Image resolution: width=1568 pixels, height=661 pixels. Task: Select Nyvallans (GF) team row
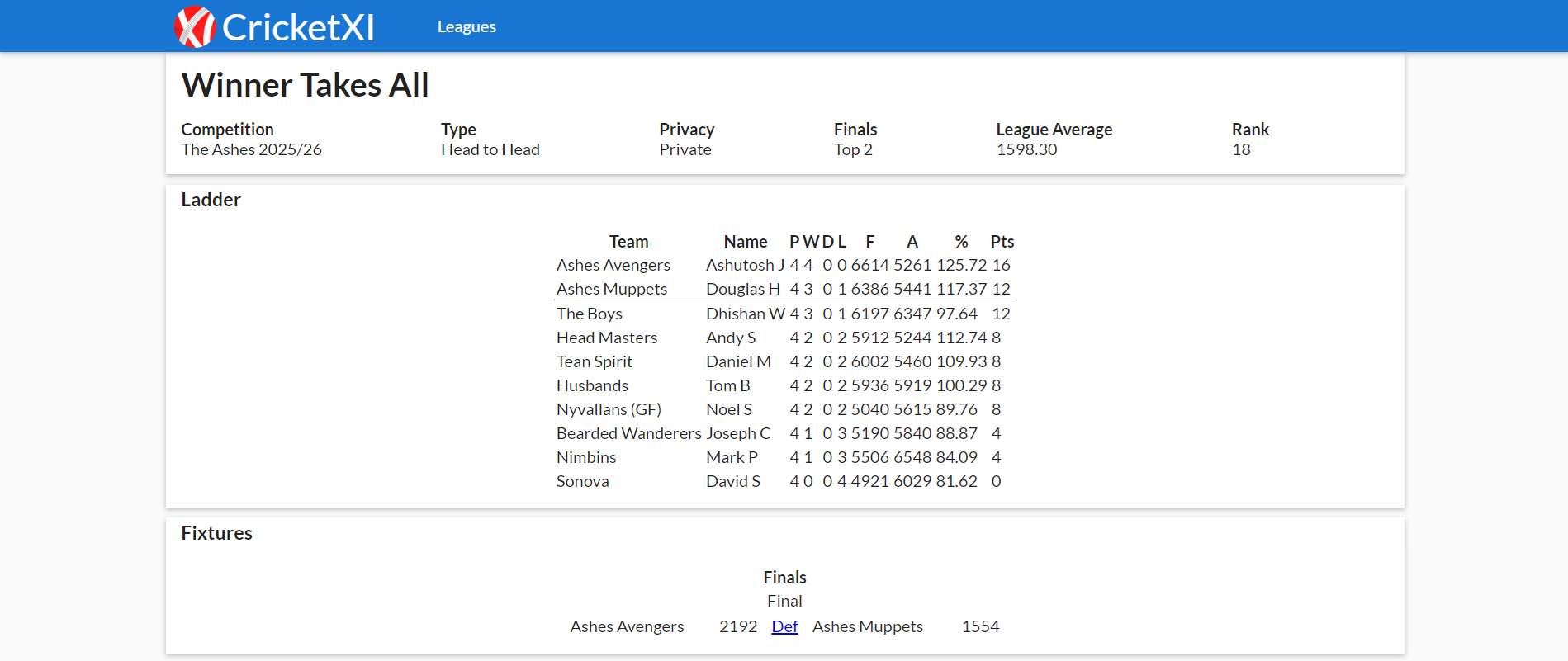click(609, 409)
